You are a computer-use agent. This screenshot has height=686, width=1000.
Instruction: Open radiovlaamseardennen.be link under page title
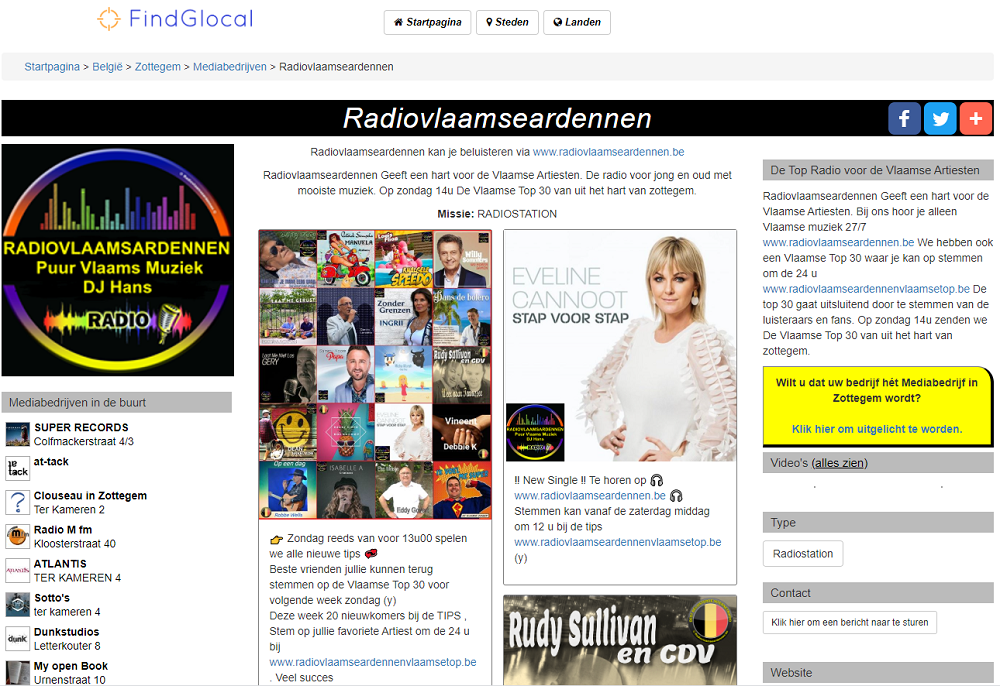(608, 152)
